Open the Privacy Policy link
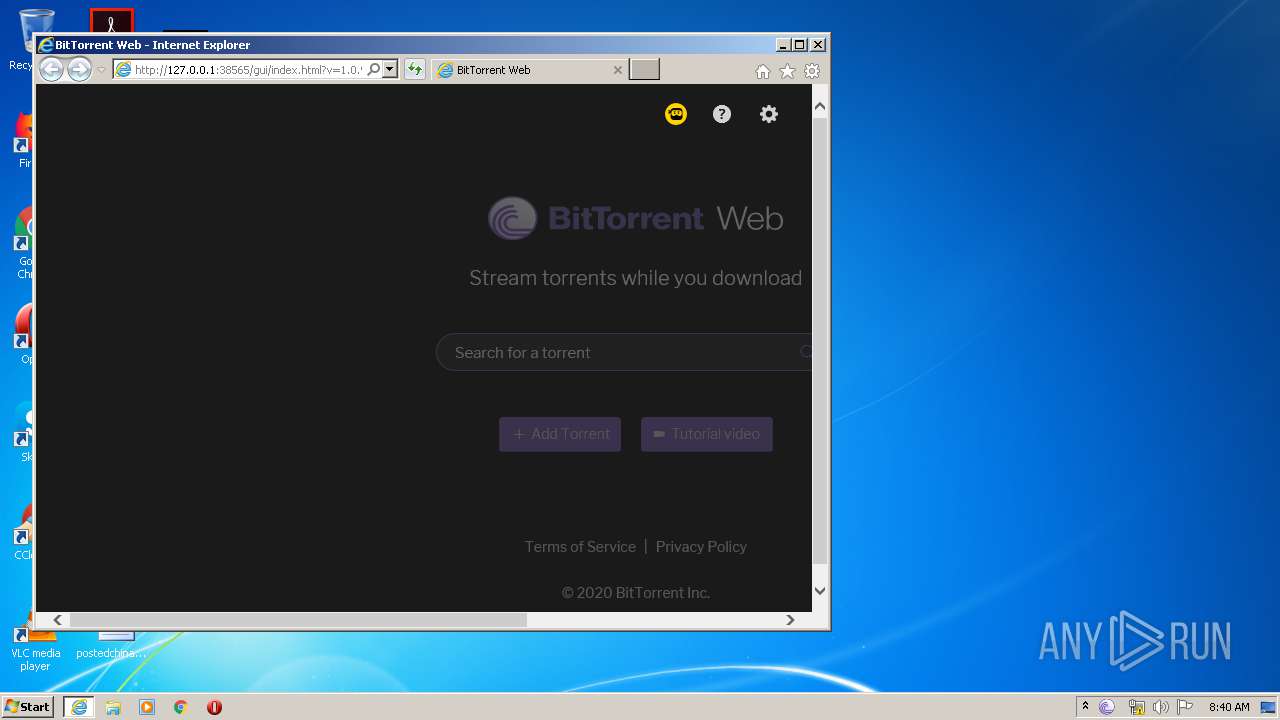 (701, 547)
